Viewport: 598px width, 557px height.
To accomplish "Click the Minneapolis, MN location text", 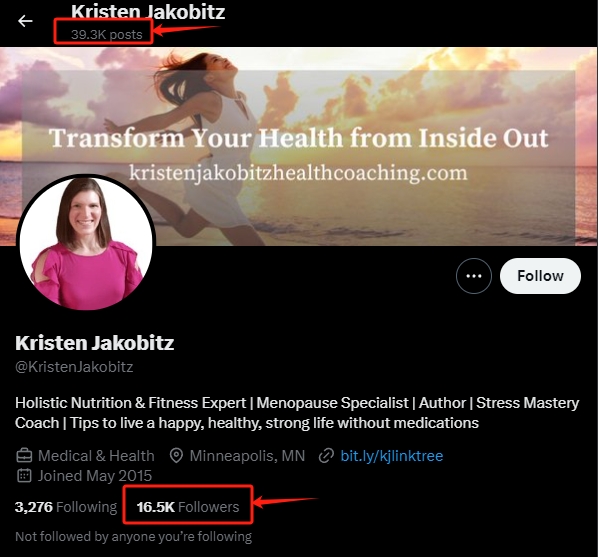I will tap(247, 456).
